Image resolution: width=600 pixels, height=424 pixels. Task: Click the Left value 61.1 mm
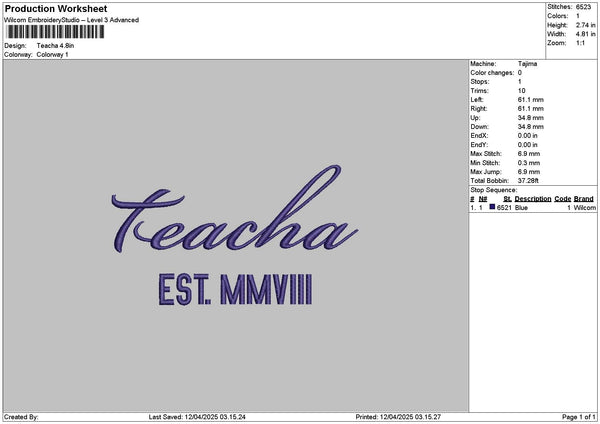[531, 100]
